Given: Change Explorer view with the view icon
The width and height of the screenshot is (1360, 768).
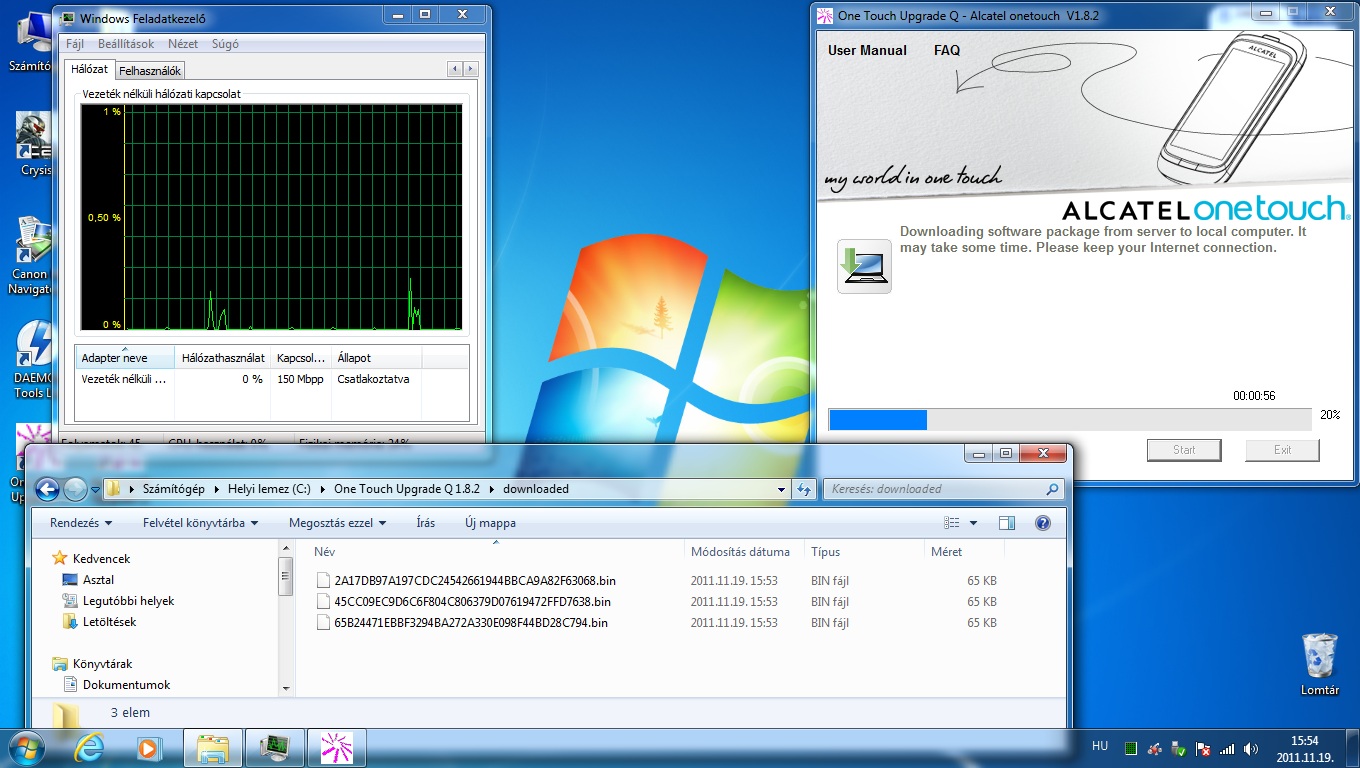Looking at the screenshot, I should [952, 523].
